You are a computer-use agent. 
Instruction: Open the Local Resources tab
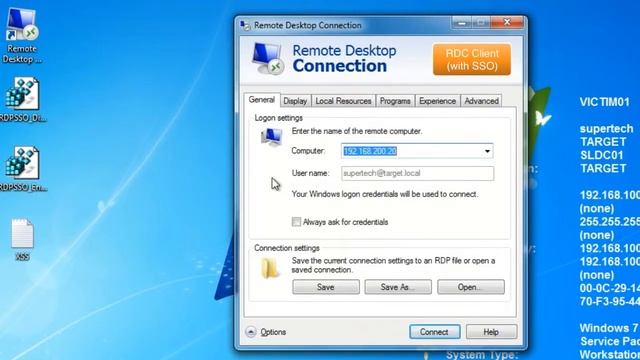coord(343,101)
